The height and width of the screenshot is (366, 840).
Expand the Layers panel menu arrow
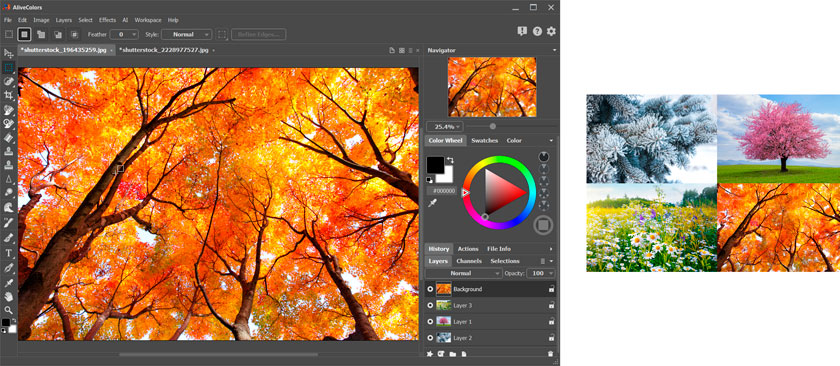click(x=551, y=262)
